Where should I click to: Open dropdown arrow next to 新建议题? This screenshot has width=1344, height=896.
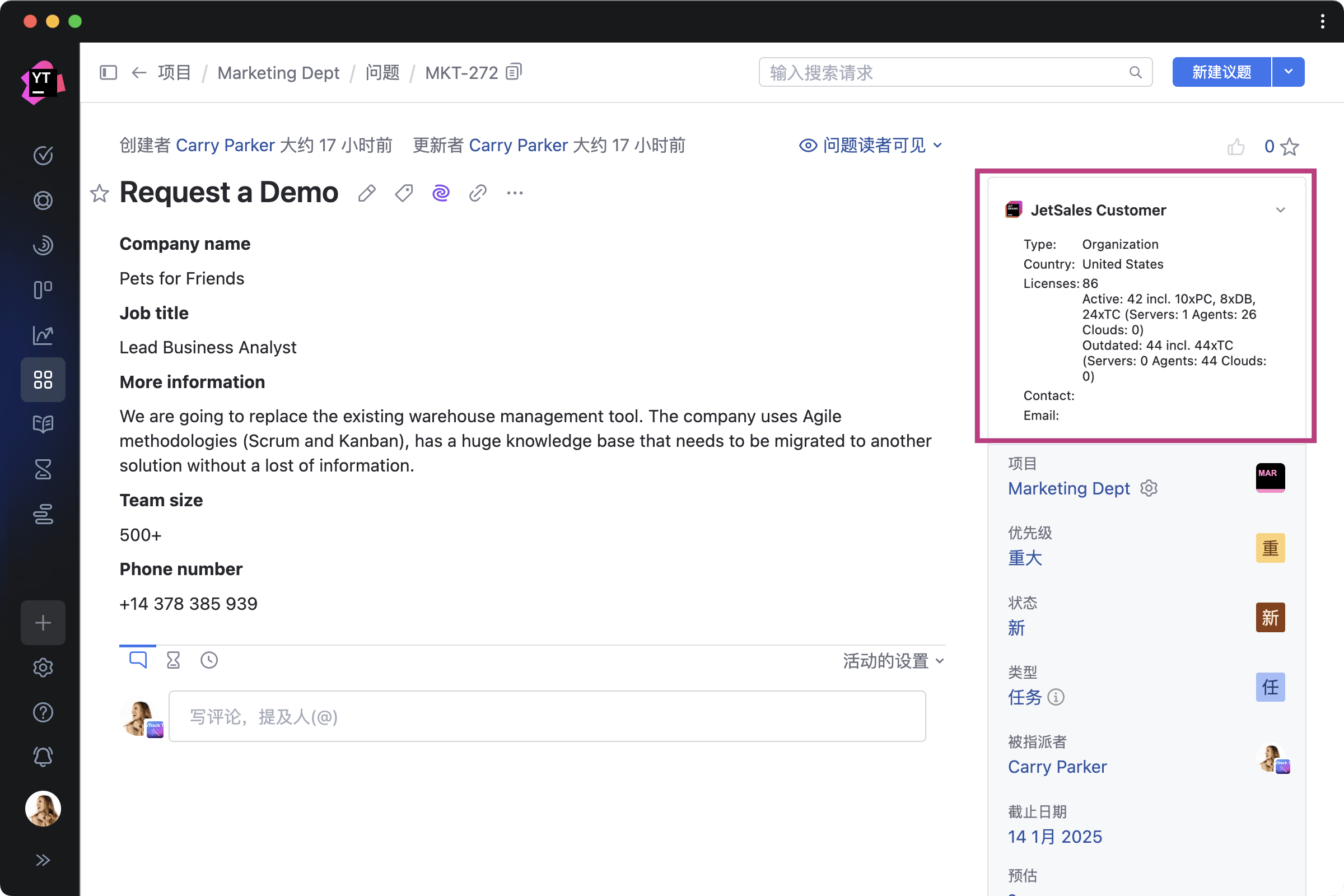coord(1288,72)
